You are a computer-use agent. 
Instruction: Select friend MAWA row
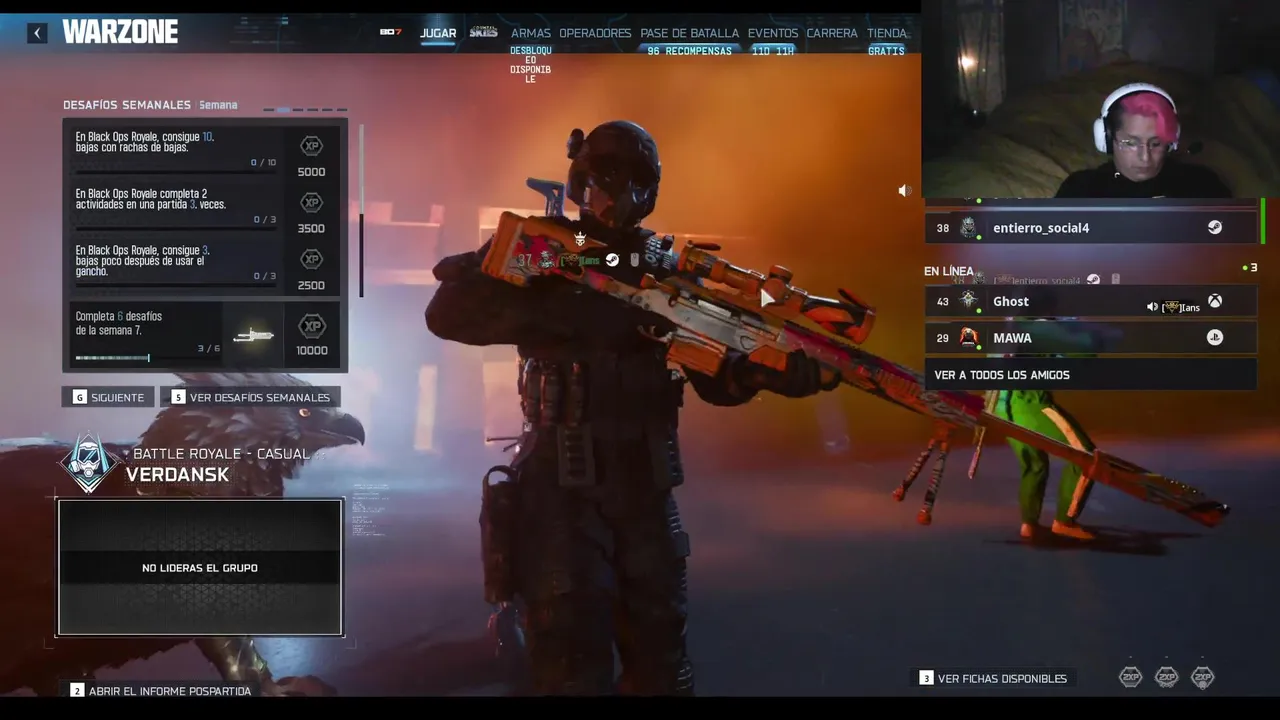click(x=1090, y=338)
